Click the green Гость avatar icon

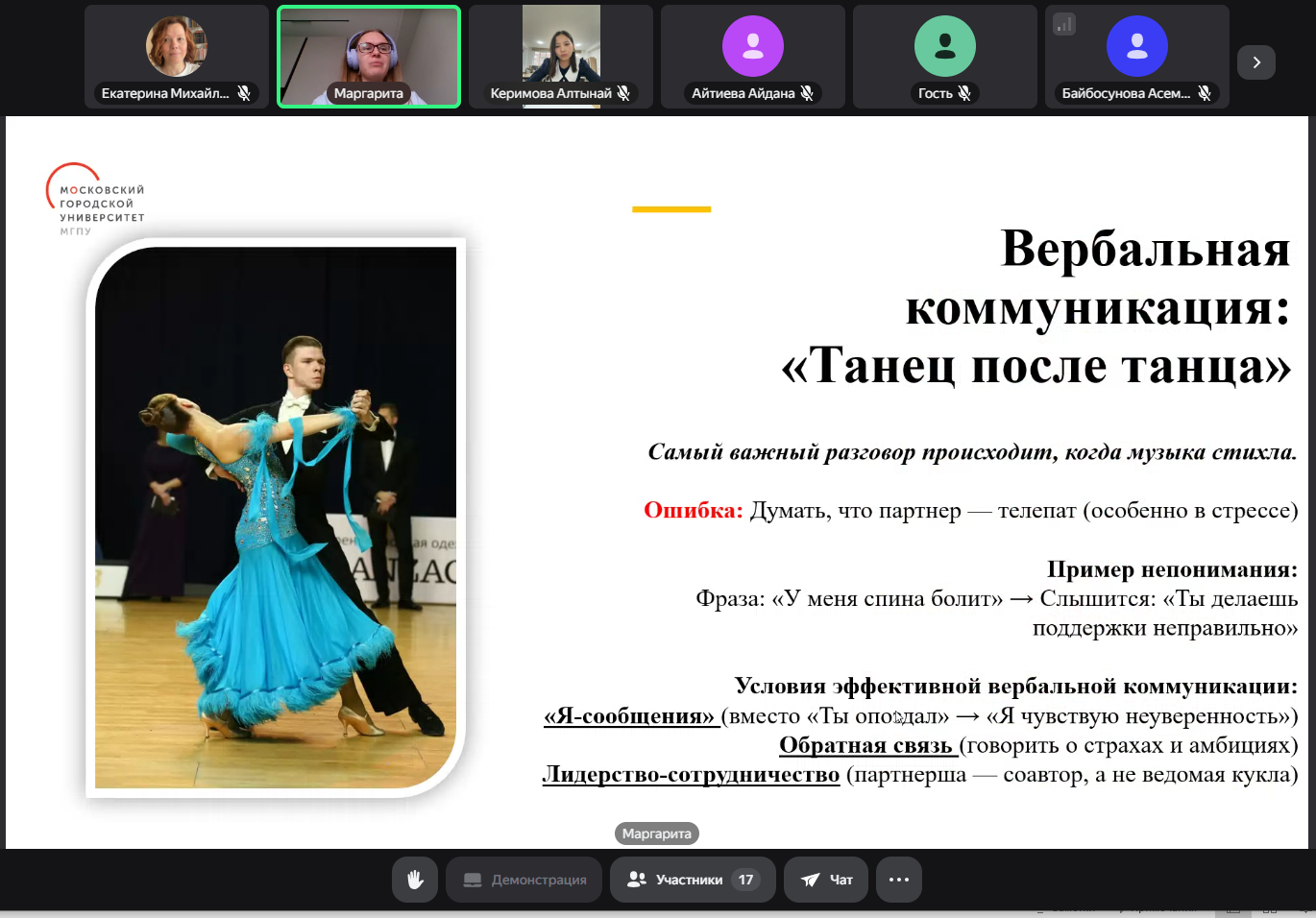click(945, 46)
